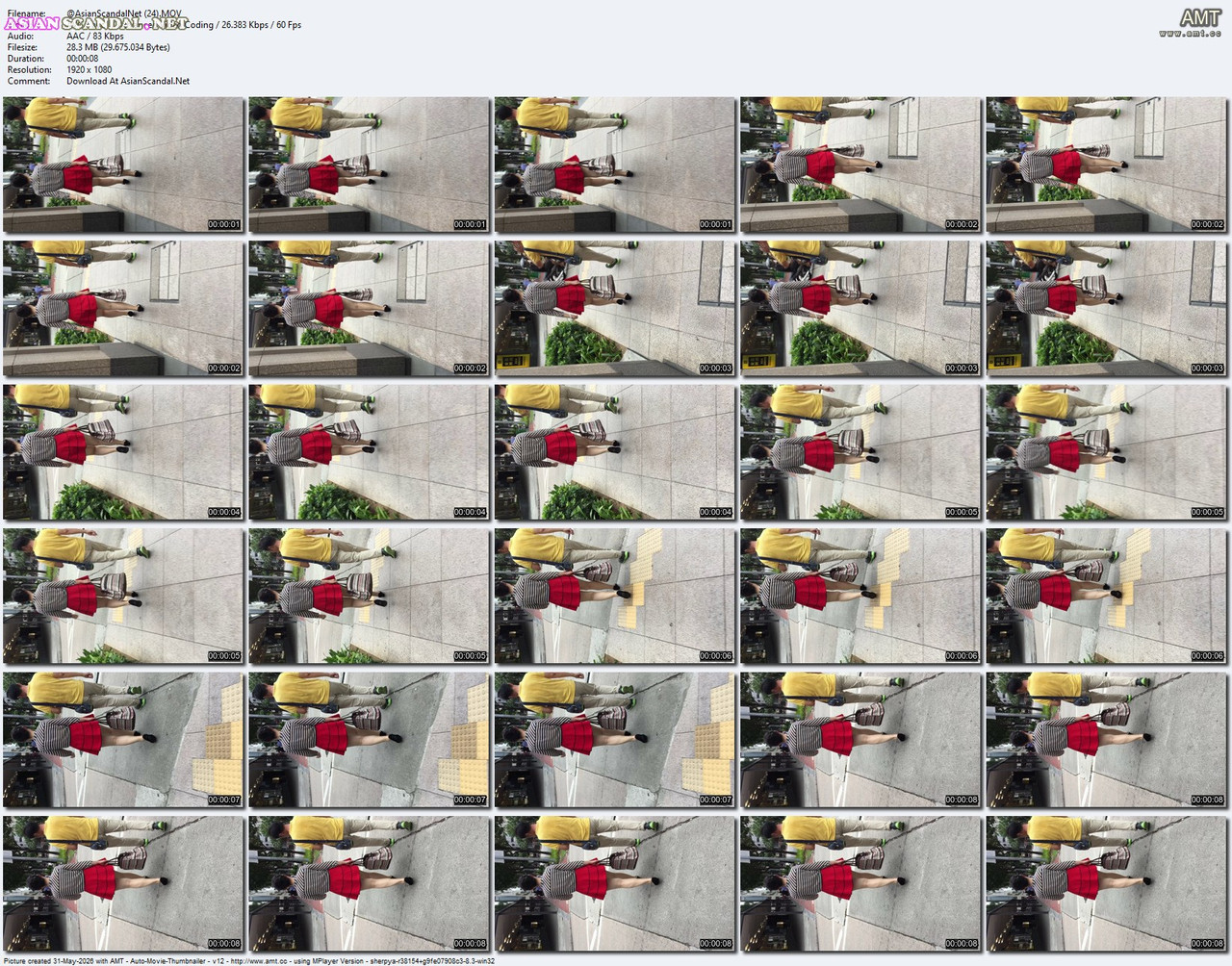Open the first thumbnail stamped 00:00:06
1232x966 pixels.
(x=615, y=596)
